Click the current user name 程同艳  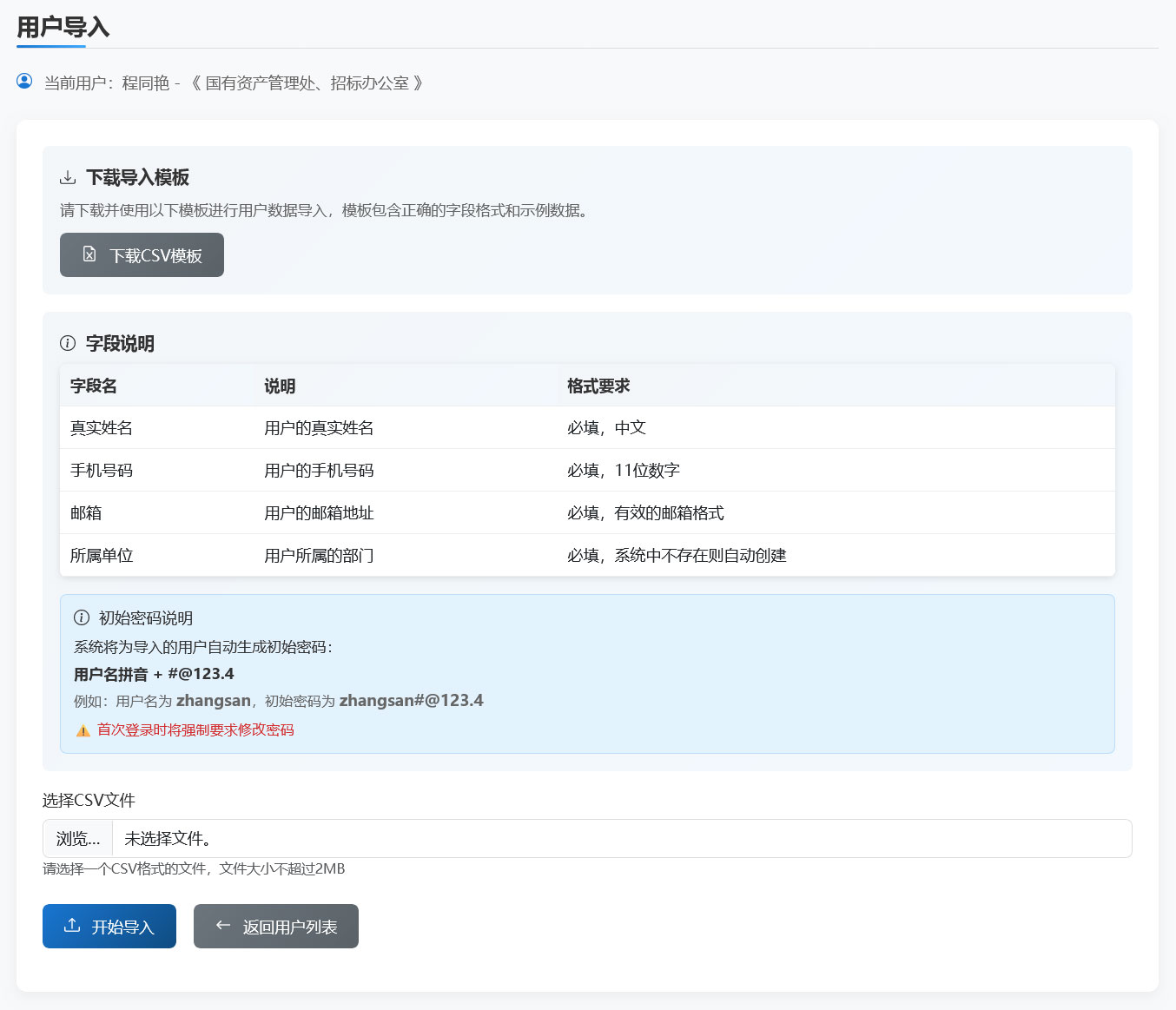[x=145, y=83]
